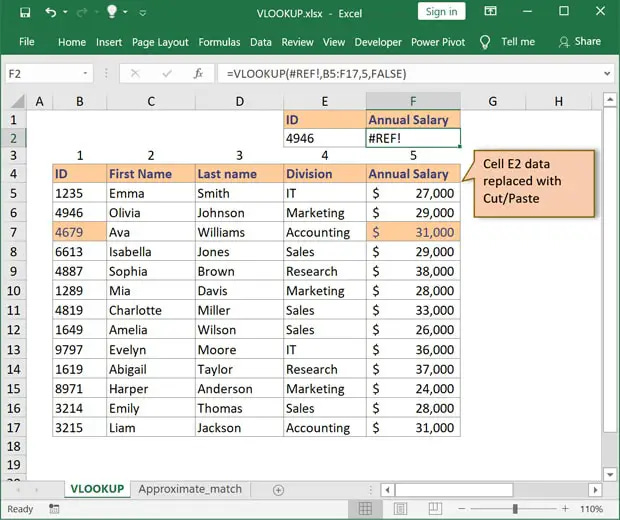Click the zoom out minus button
Viewport: 620px width, 520px height.
(x=461, y=509)
